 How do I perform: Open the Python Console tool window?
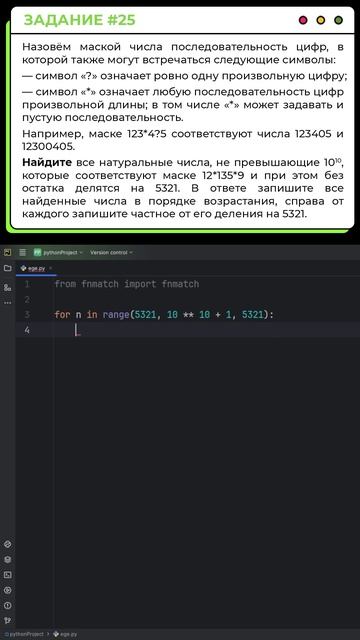click(7, 544)
